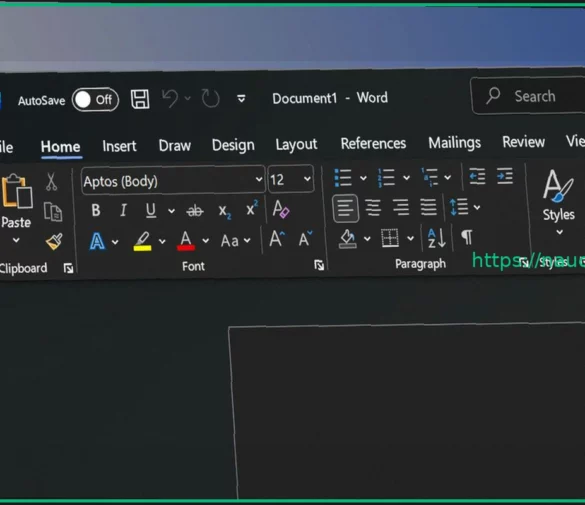The width and height of the screenshot is (585, 505).
Task: Apply yellow text highlight color
Action: pyautogui.click(x=143, y=241)
